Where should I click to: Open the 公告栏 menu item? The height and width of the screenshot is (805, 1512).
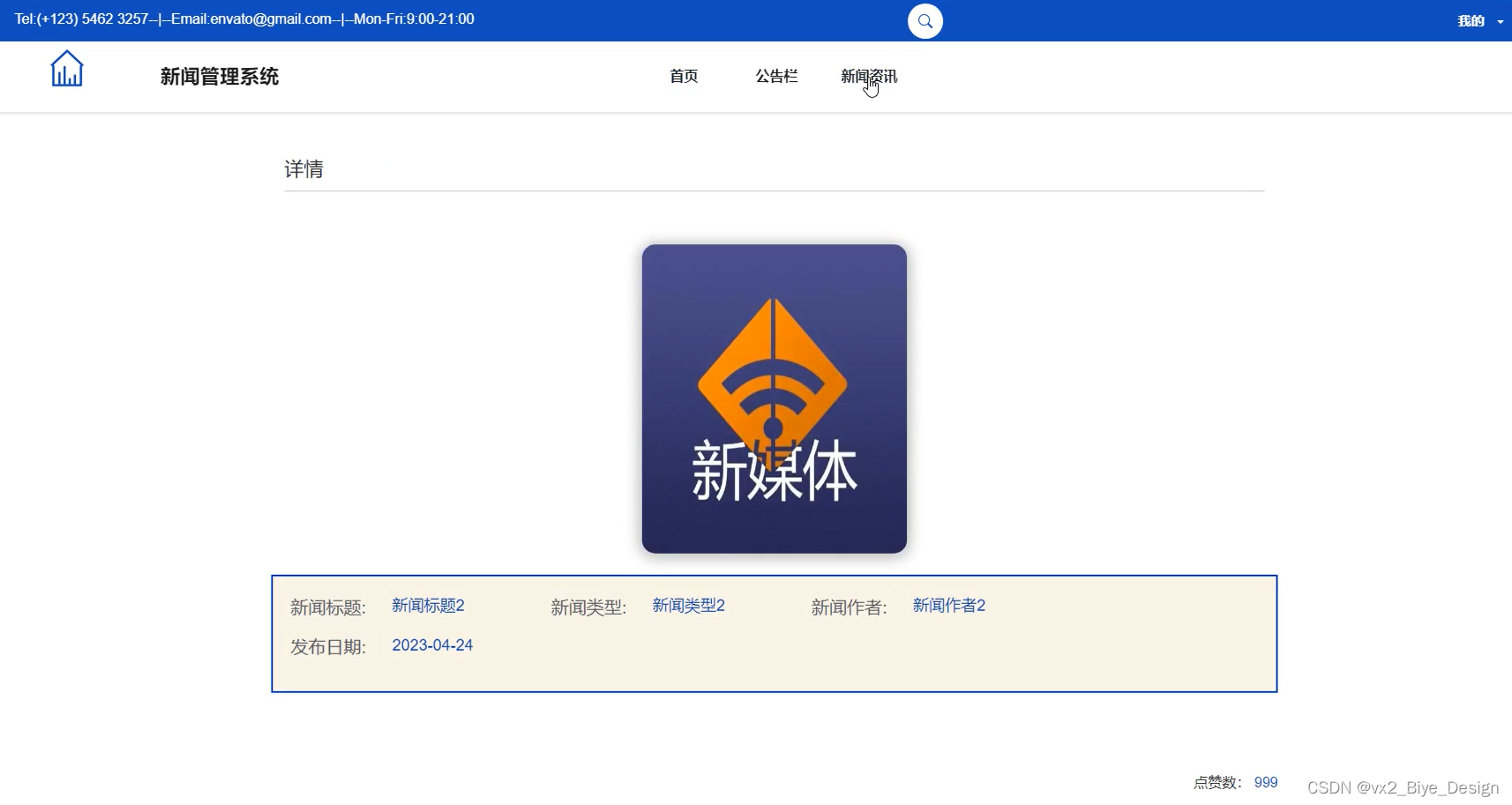tap(776, 76)
